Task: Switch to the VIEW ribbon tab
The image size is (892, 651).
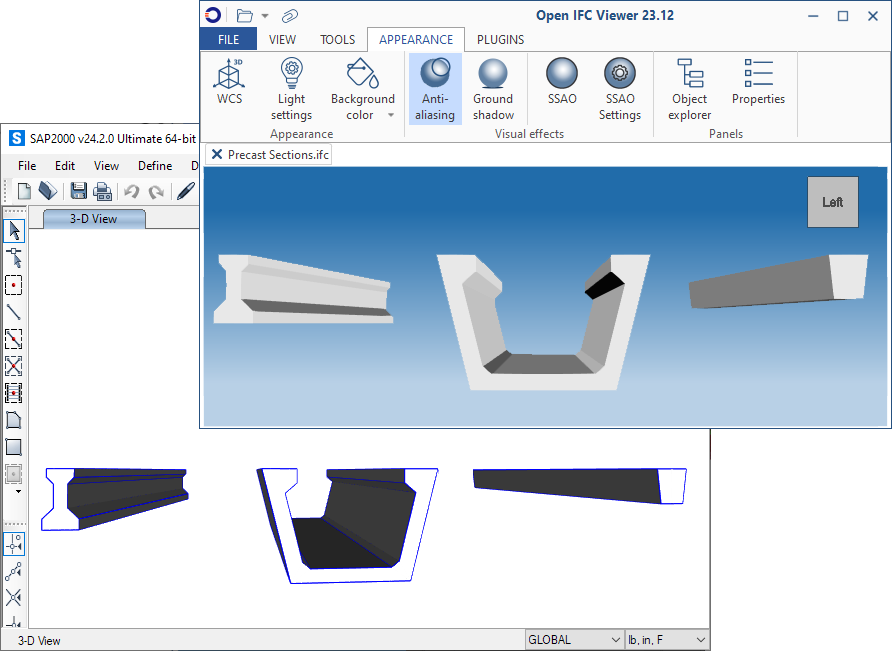Action: pos(283,40)
